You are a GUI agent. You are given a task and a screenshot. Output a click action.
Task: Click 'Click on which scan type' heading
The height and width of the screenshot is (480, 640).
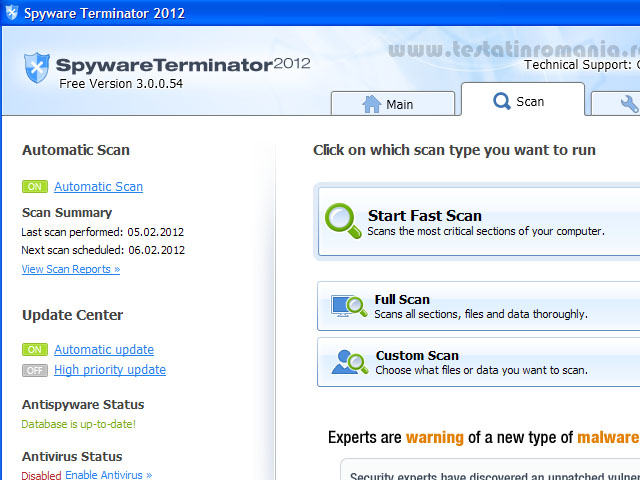(x=454, y=150)
